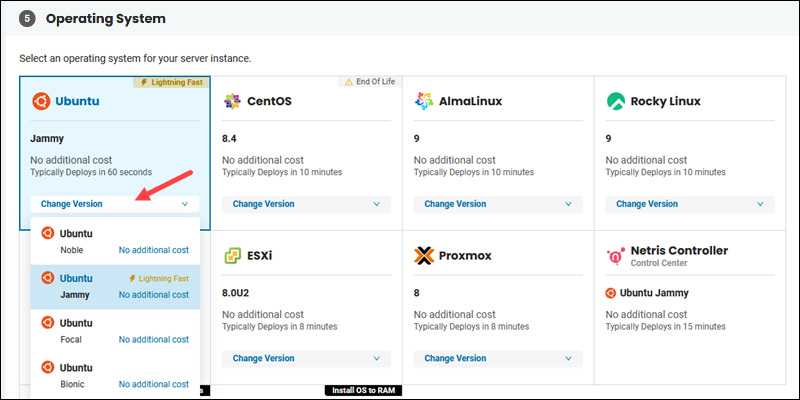Click the Install OS to RAM label

pyautogui.click(x=363, y=390)
